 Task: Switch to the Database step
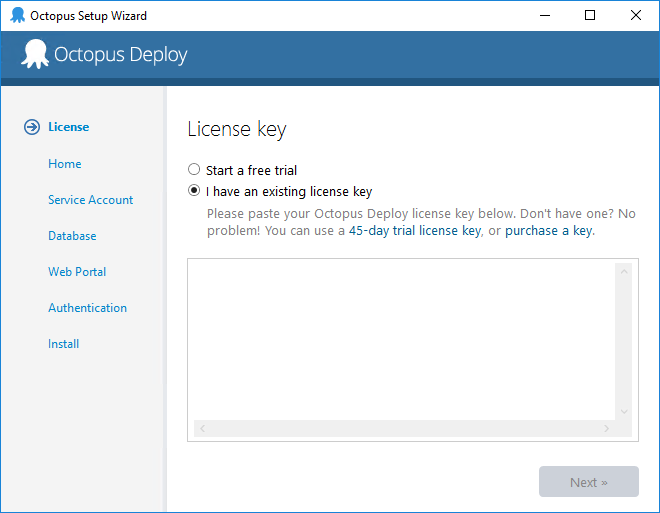point(72,236)
